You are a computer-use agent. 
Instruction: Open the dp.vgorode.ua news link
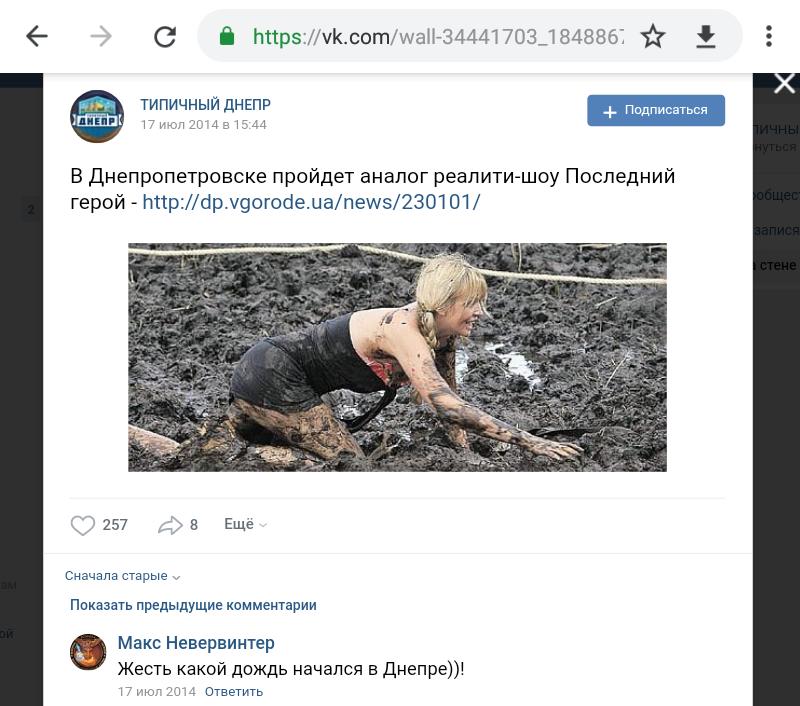tap(311, 202)
